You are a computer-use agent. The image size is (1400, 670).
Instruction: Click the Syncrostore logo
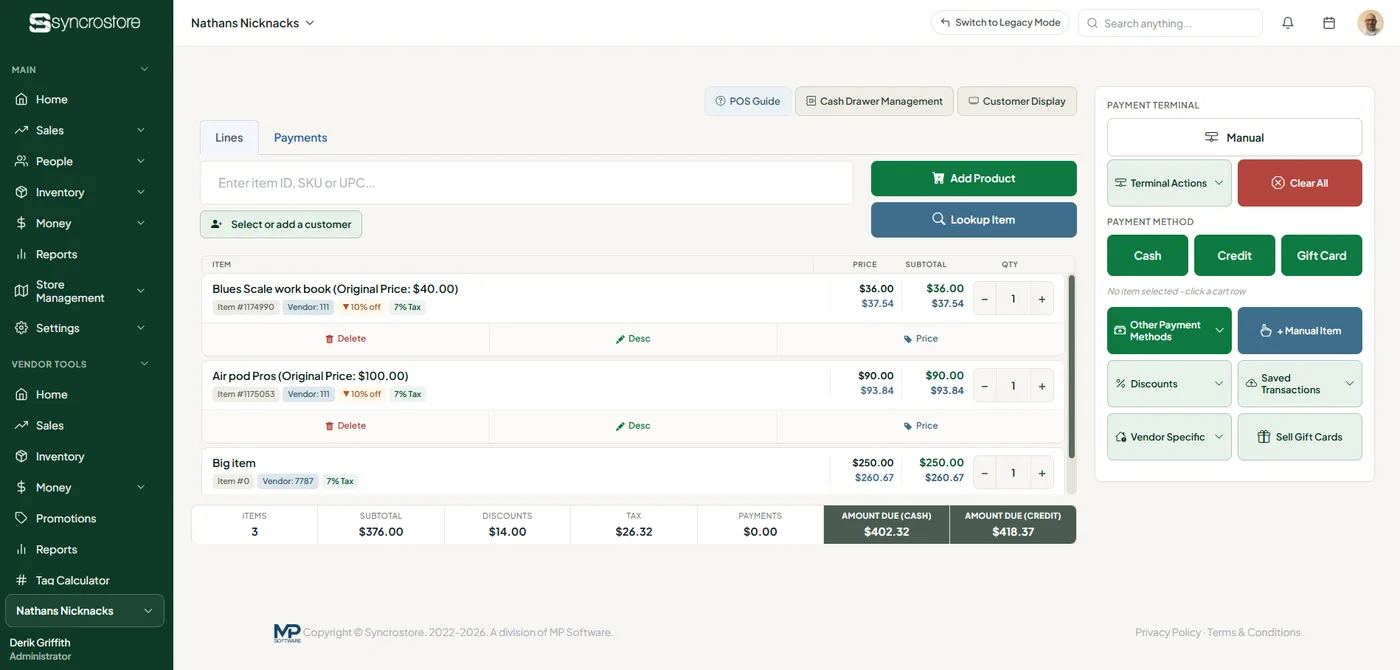[85, 22]
